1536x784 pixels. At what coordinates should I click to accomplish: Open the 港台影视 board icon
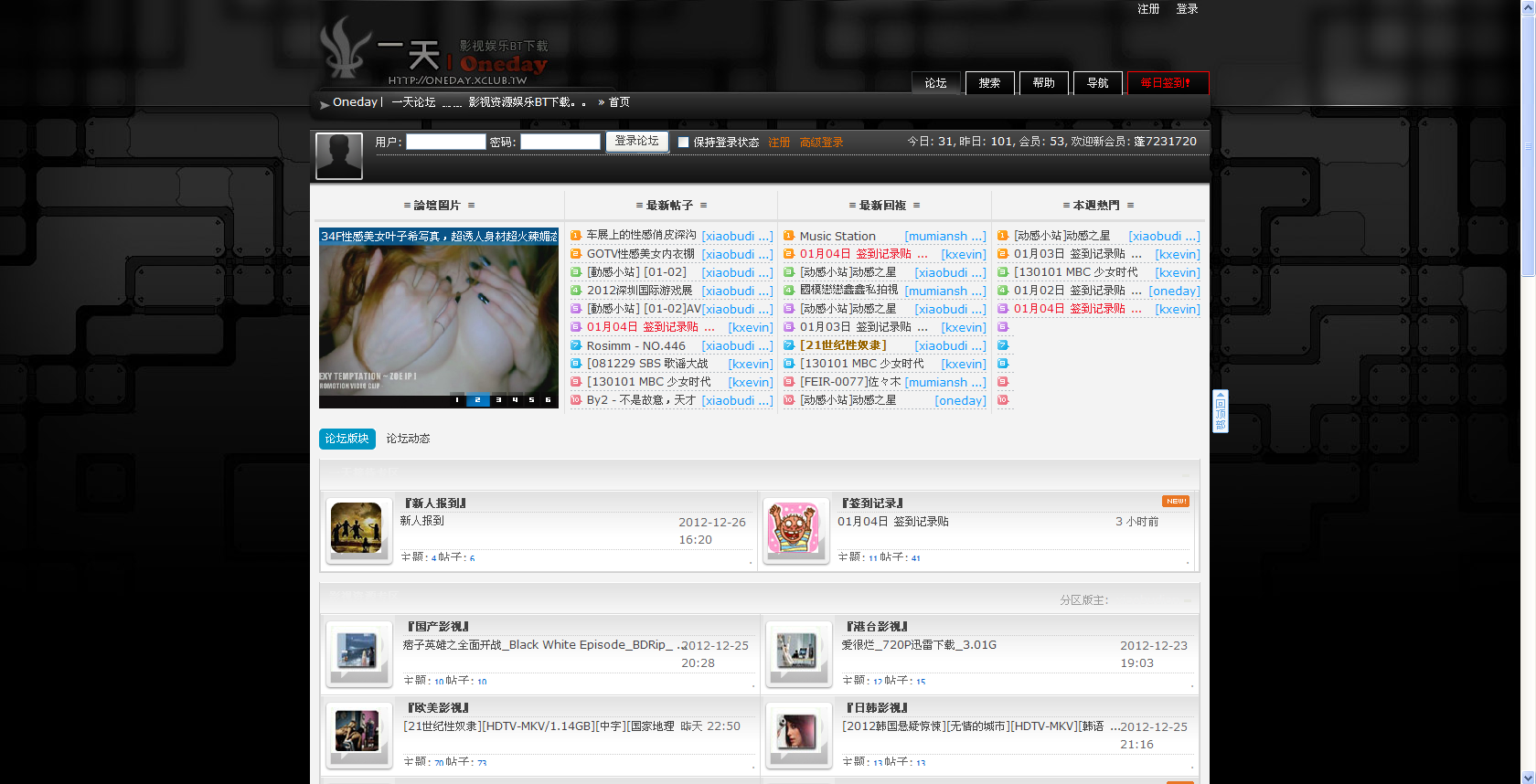[x=796, y=652]
